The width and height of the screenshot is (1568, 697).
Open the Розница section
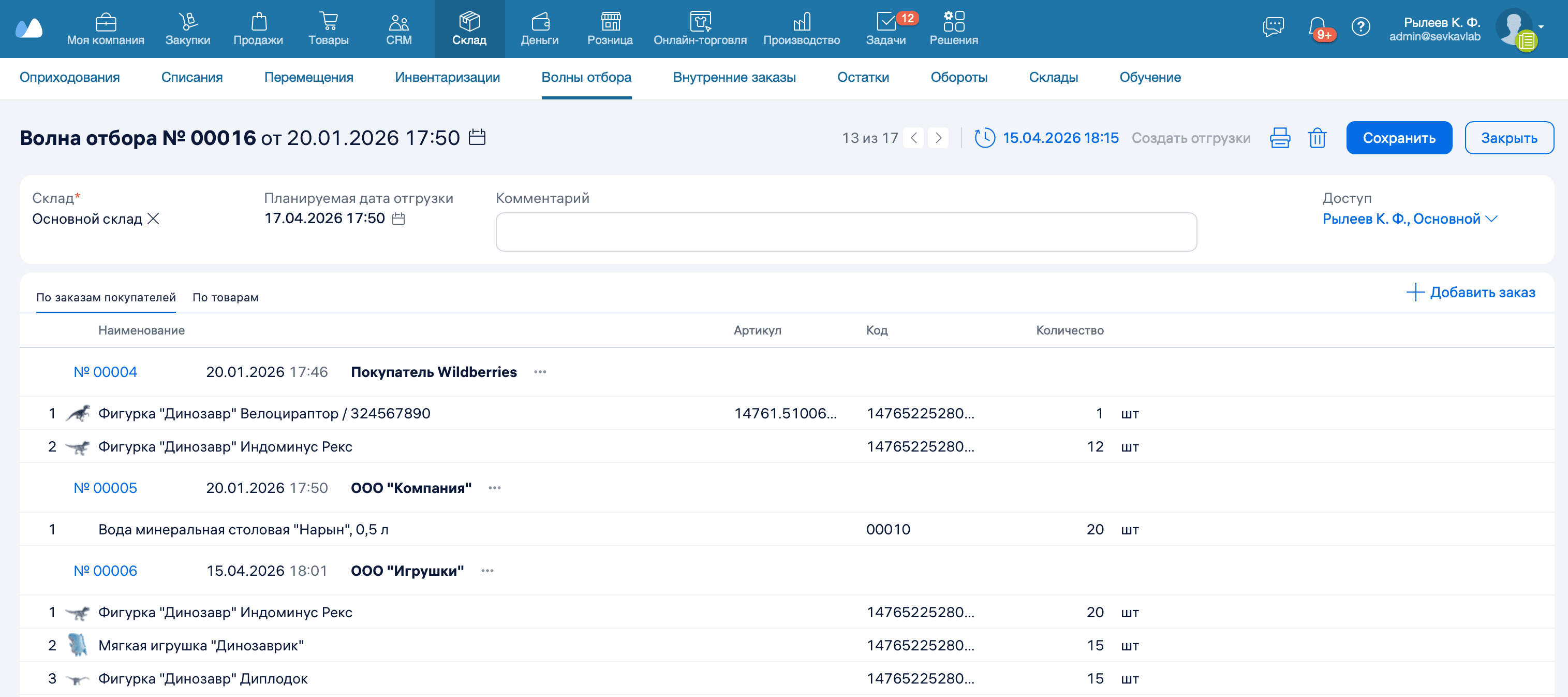pyautogui.click(x=610, y=29)
